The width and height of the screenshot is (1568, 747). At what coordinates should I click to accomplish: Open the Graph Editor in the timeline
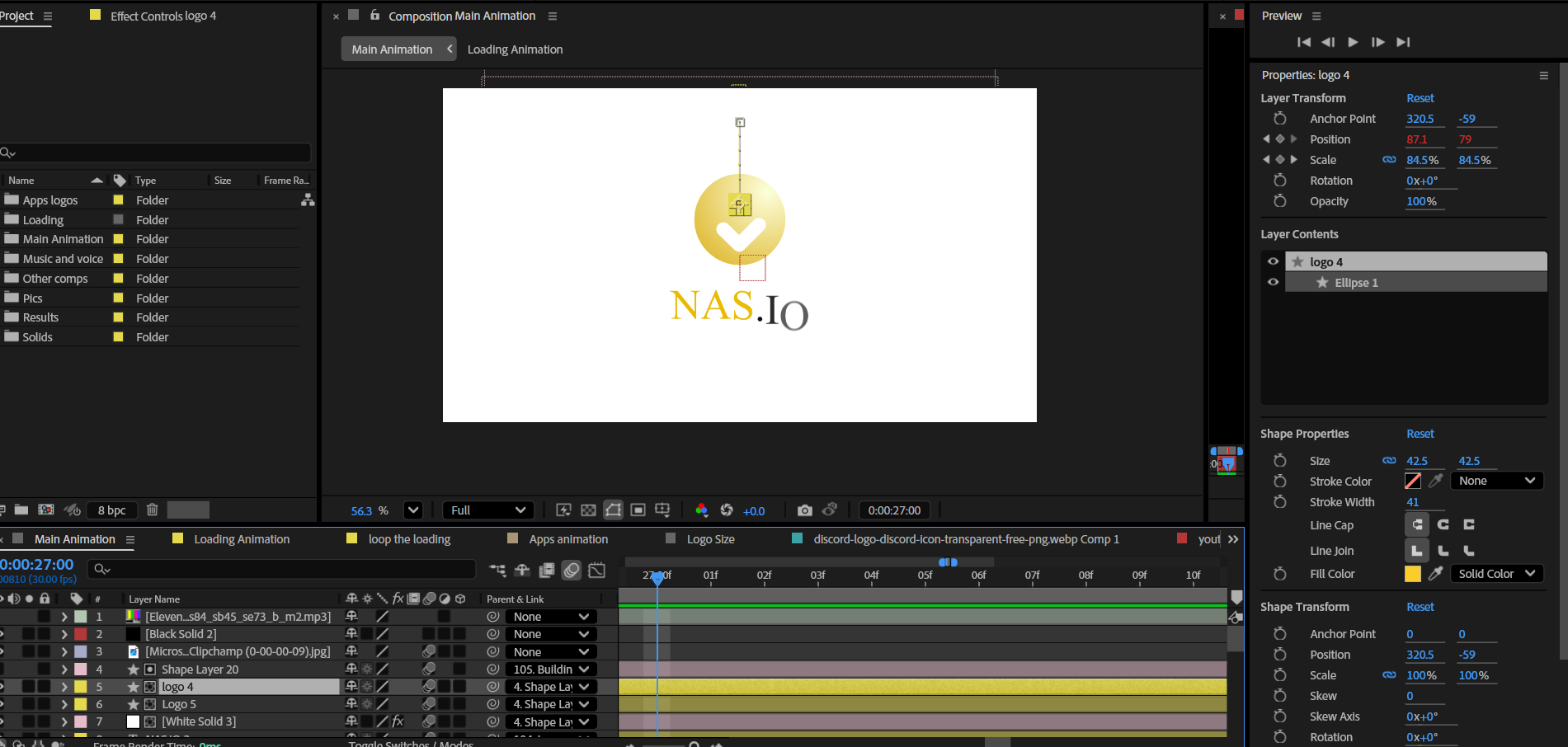(597, 570)
